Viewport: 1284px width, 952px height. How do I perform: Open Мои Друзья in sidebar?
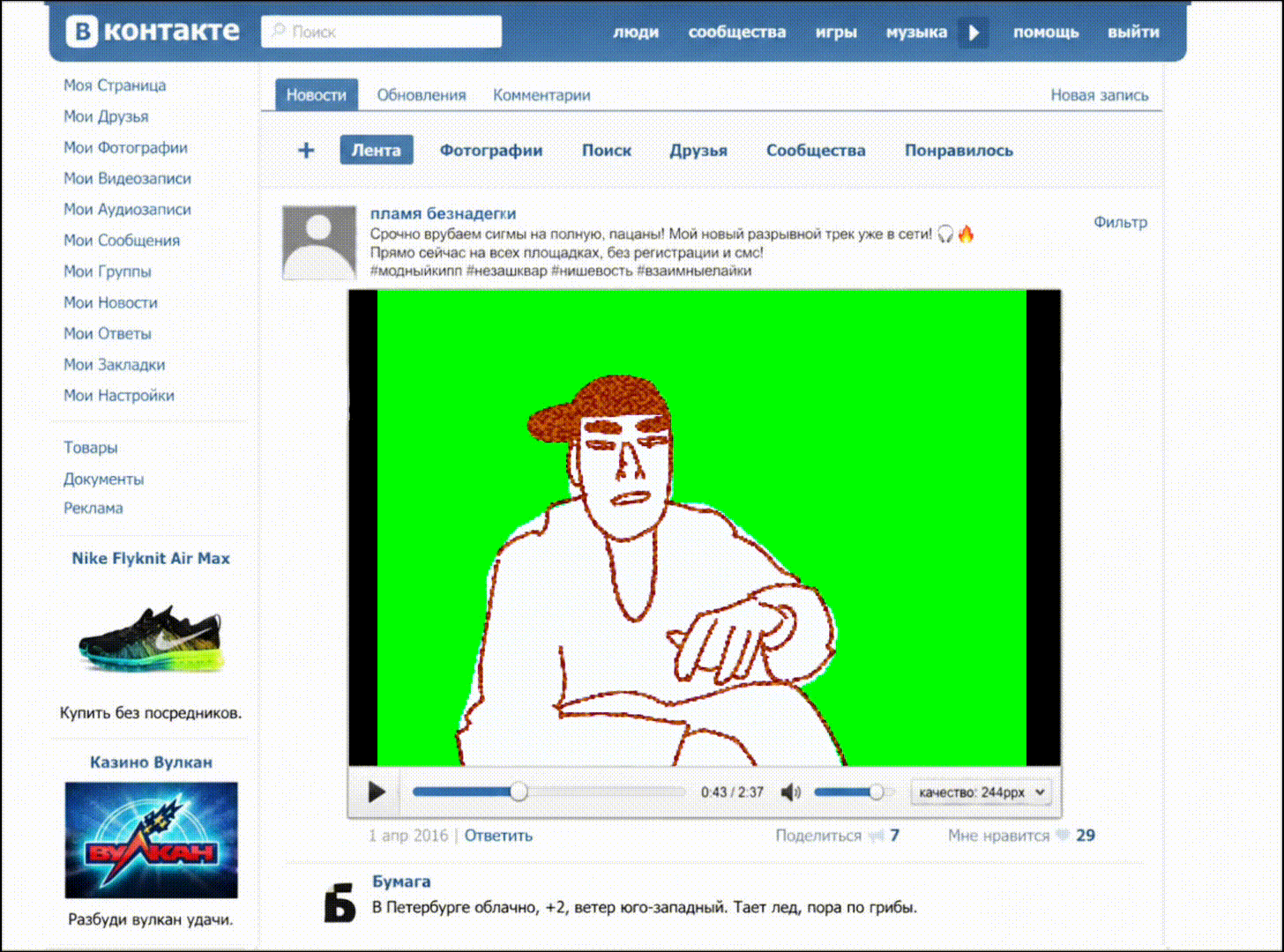pyautogui.click(x=106, y=116)
